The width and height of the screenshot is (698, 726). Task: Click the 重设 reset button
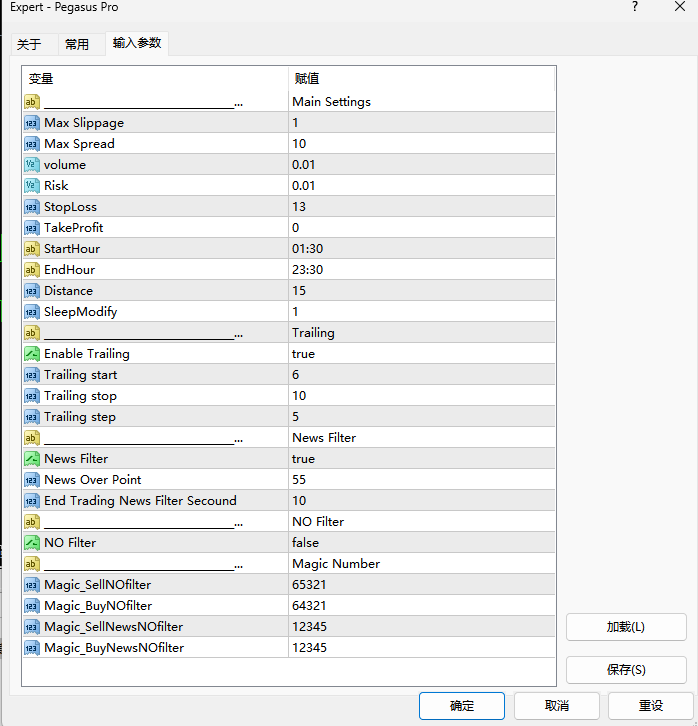point(650,706)
